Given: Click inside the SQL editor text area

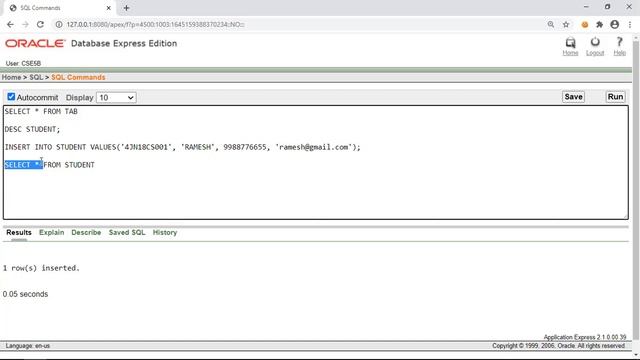Looking at the screenshot, I should [x=316, y=162].
